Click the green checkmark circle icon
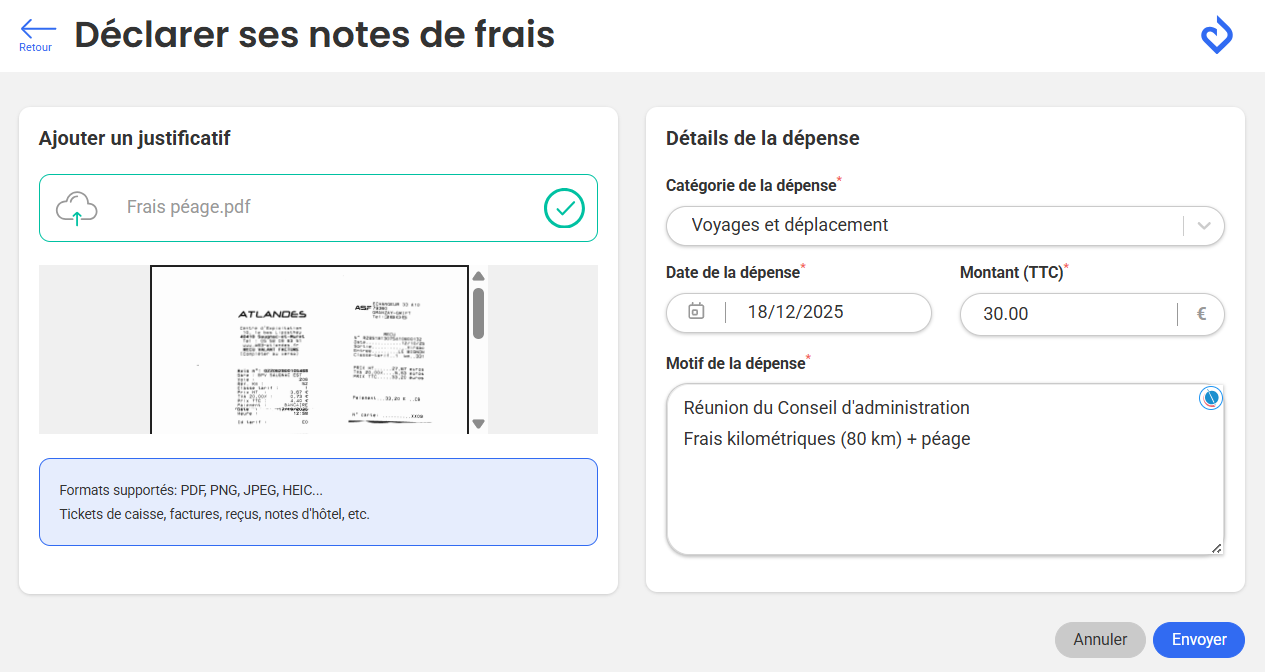Image resolution: width=1265 pixels, height=672 pixels. point(564,208)
